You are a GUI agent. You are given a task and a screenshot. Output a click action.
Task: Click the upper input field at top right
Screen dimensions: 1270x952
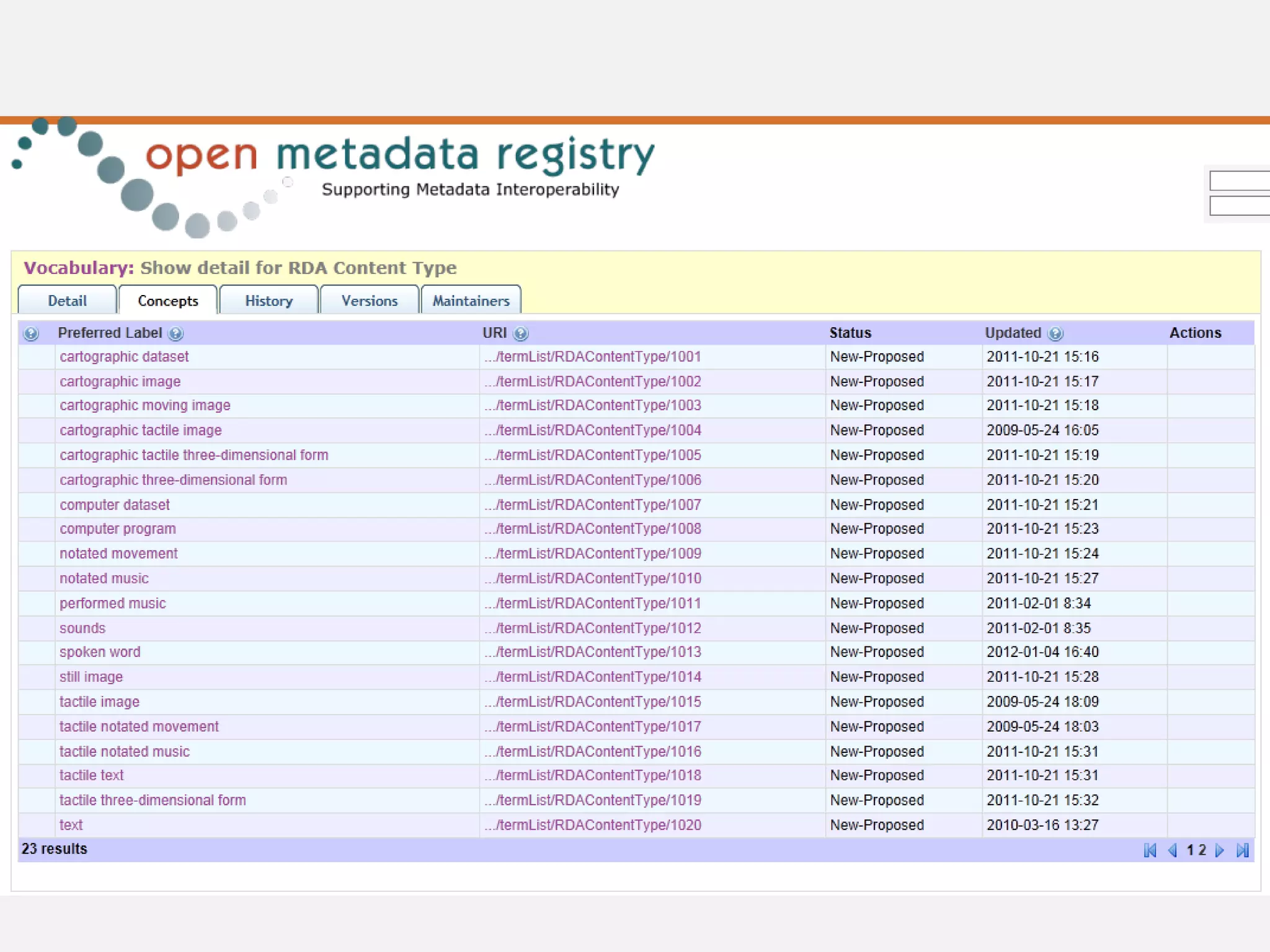click(x=1239, y=180)
